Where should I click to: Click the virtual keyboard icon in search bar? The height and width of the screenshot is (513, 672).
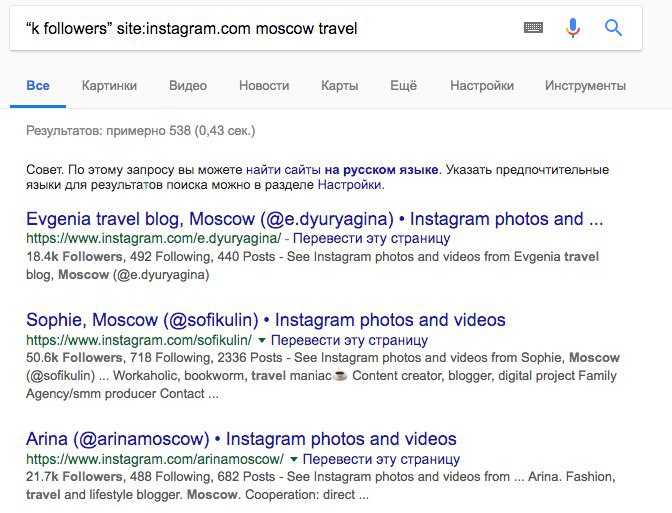tap(534, 28)
